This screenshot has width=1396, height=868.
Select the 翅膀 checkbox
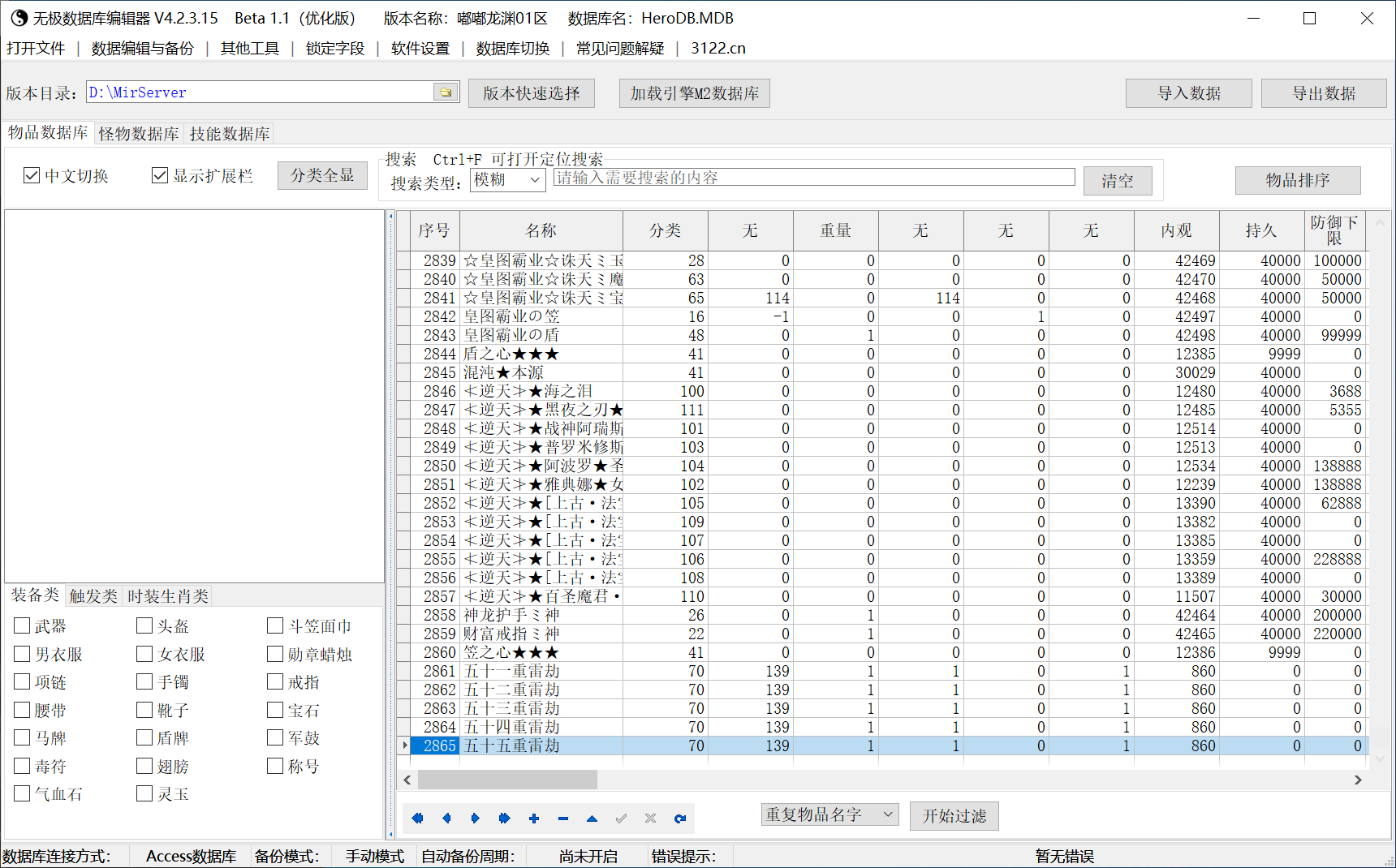pyautogui.click(x=144, y=766)
